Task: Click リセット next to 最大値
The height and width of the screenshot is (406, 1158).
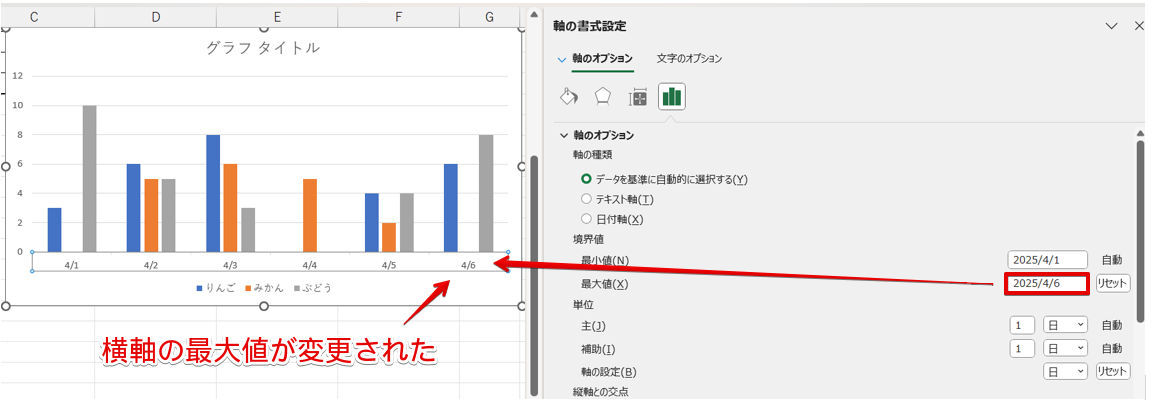Action: [x=1113, y=283]
